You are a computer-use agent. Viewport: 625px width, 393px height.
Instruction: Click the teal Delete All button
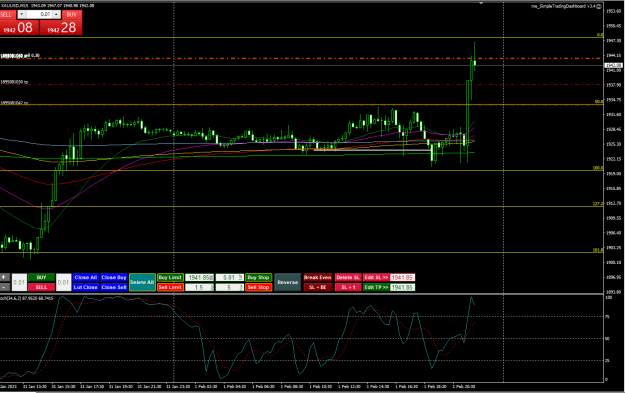click(x=142, y=282)
